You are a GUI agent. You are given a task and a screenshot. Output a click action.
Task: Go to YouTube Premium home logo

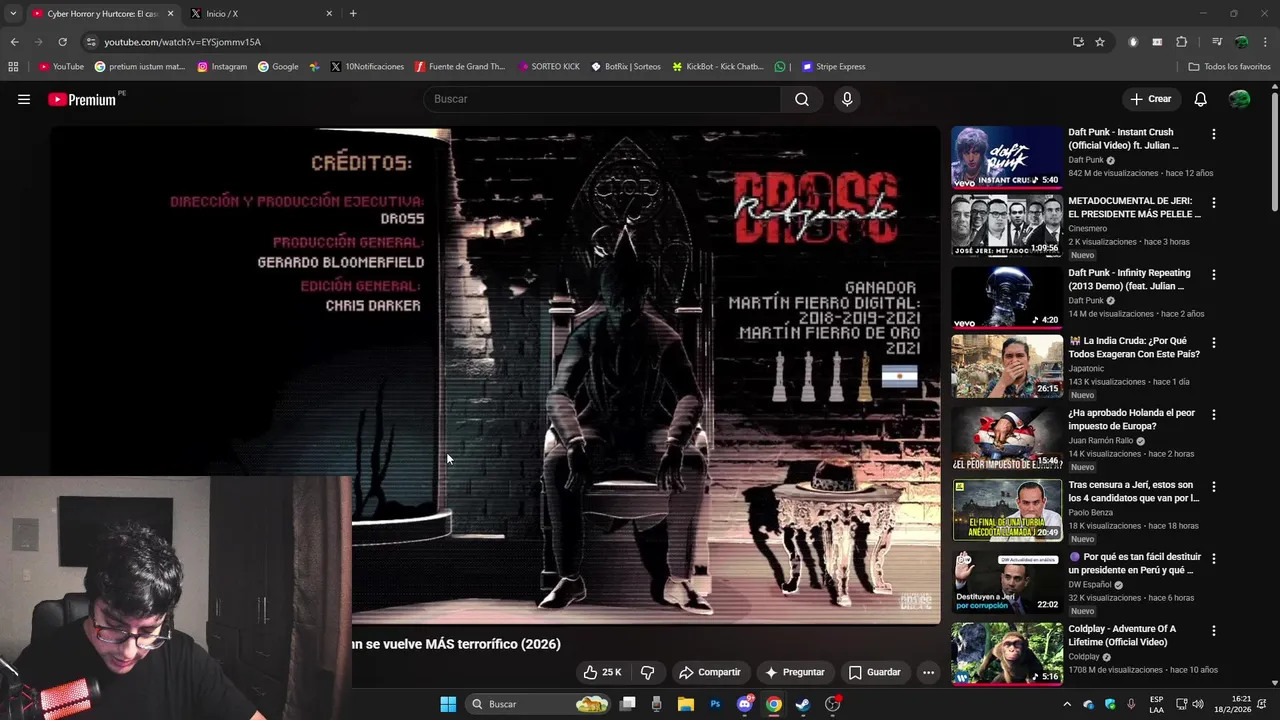coord(82,99)
